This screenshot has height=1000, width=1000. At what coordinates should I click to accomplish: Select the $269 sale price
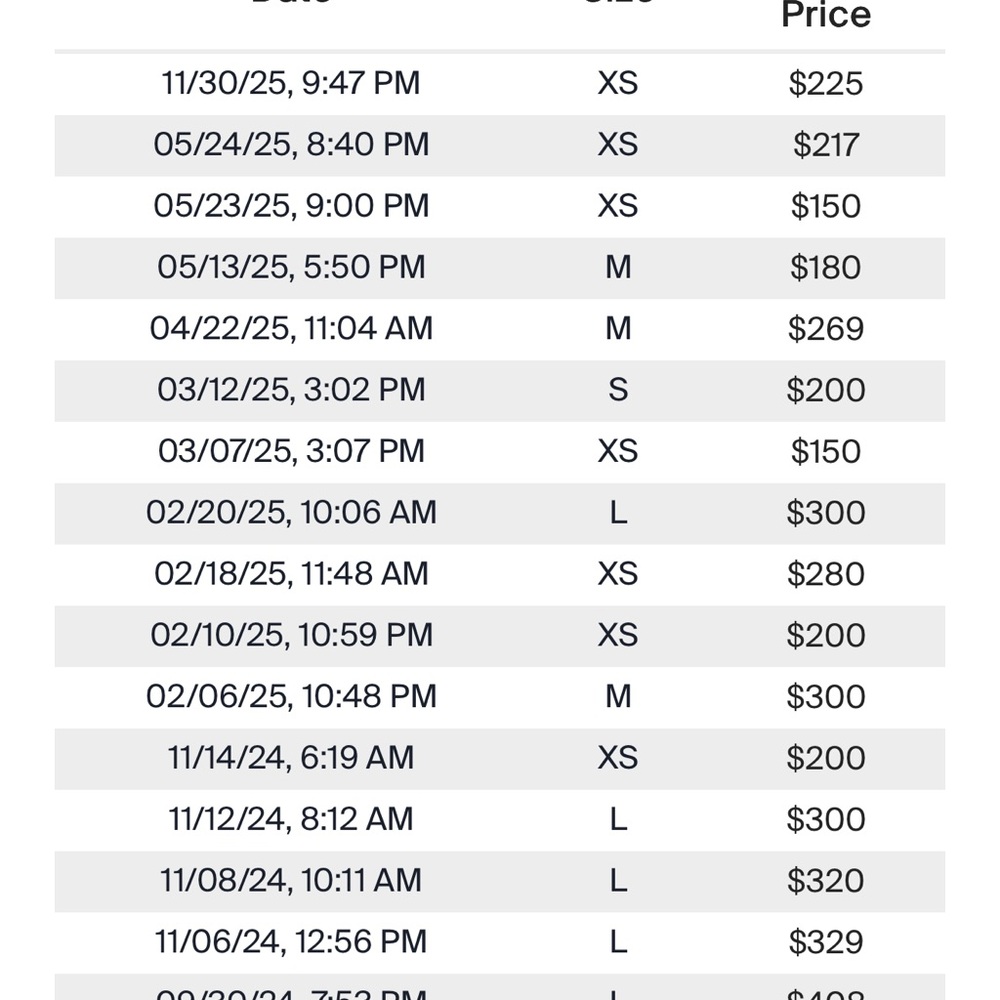coord(826,328)
